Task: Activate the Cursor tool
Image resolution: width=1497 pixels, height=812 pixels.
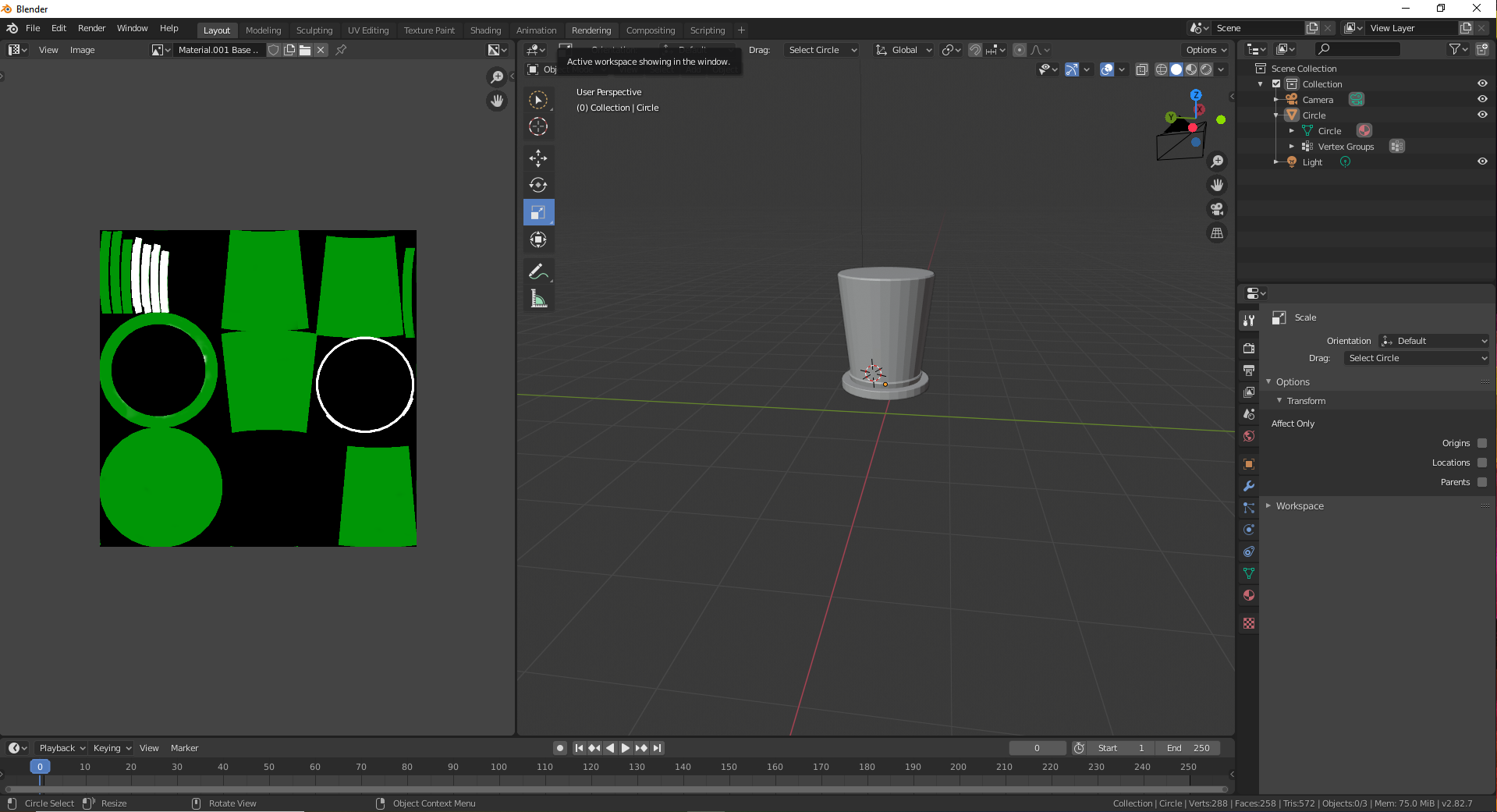Action: coord(538,126)
